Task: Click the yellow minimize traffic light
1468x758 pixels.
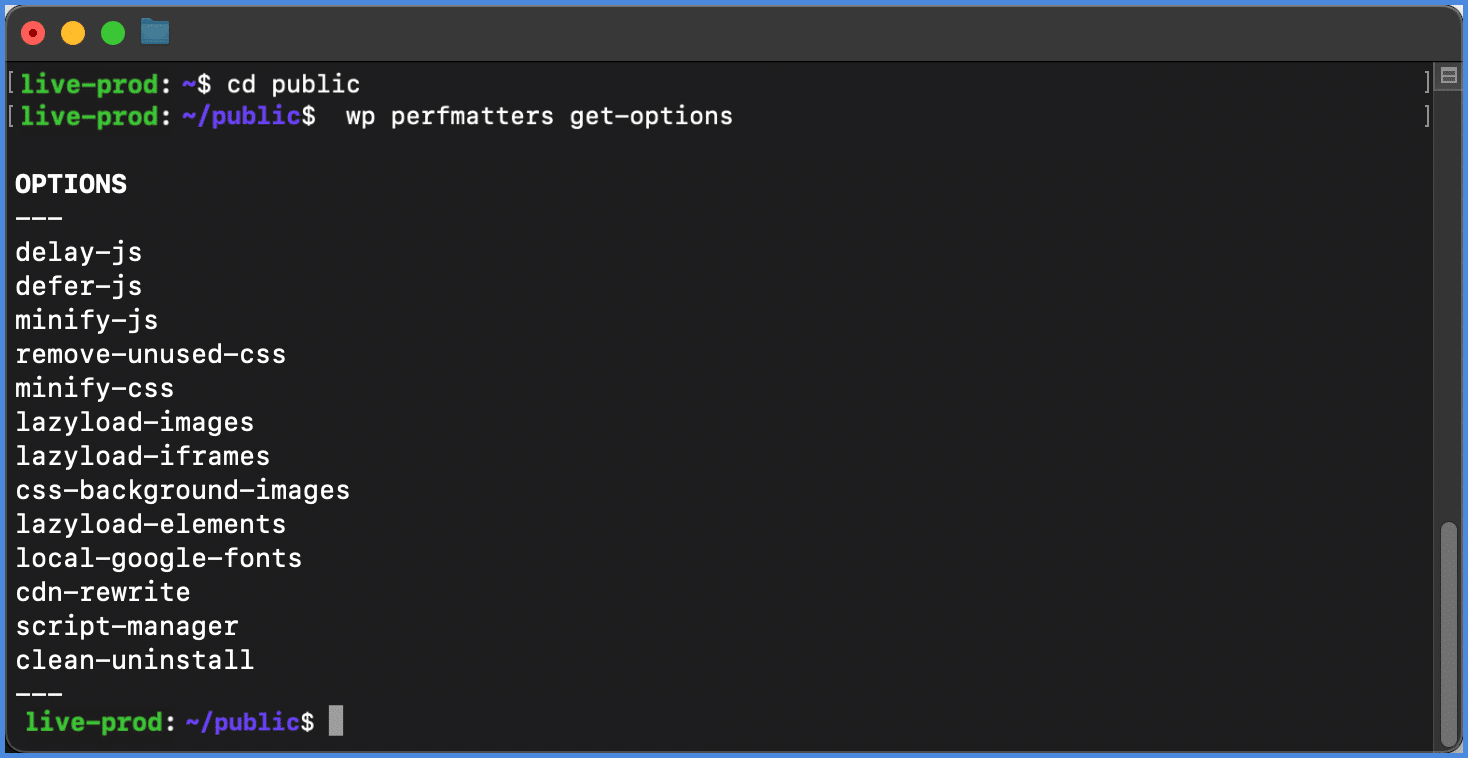Action: pyautogui.click(x=72, y=32)
